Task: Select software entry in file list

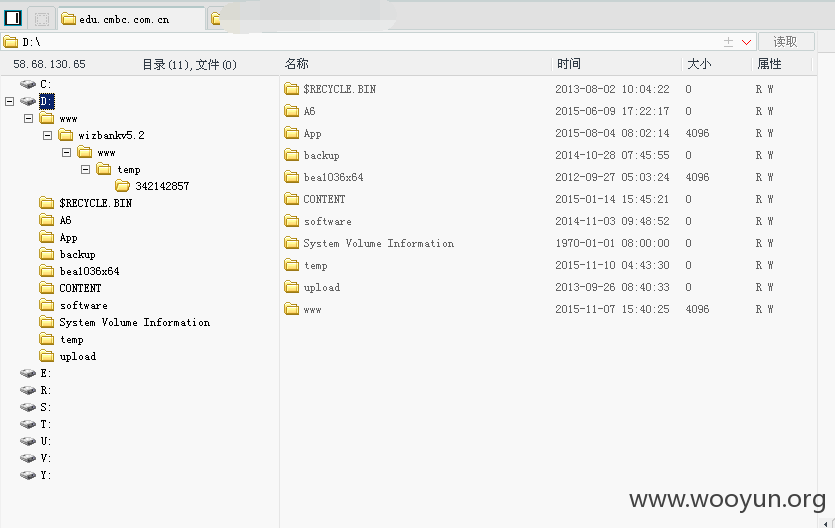Action: [x=328, y=221]
